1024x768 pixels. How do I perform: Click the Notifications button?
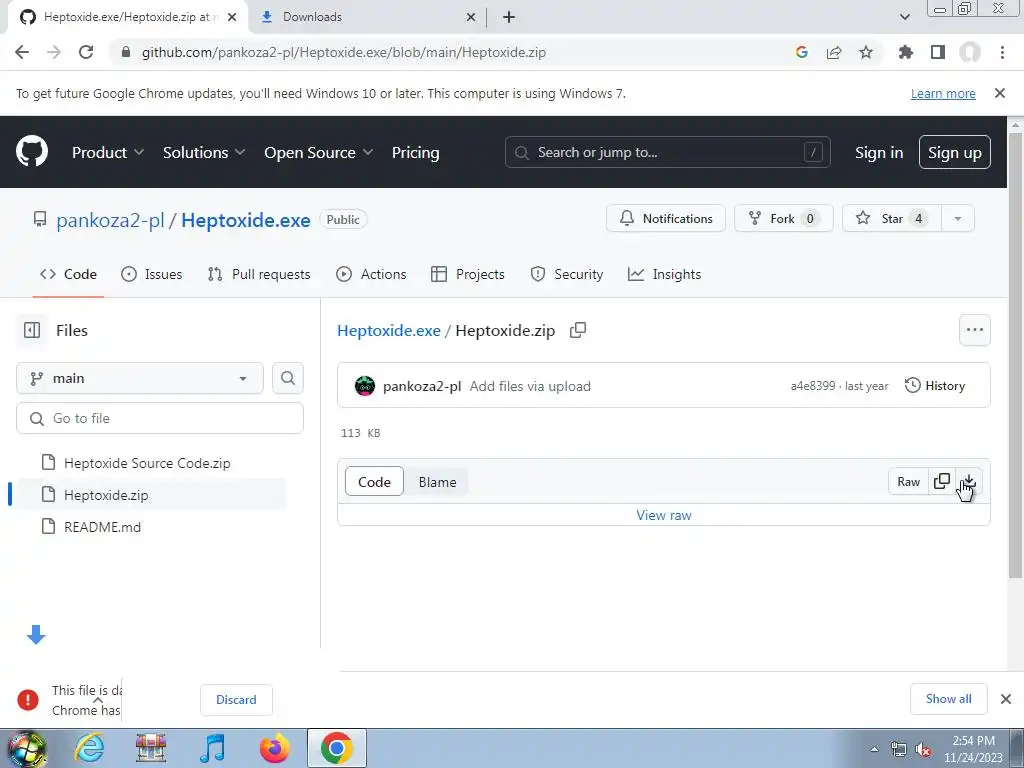click(665, 219)
